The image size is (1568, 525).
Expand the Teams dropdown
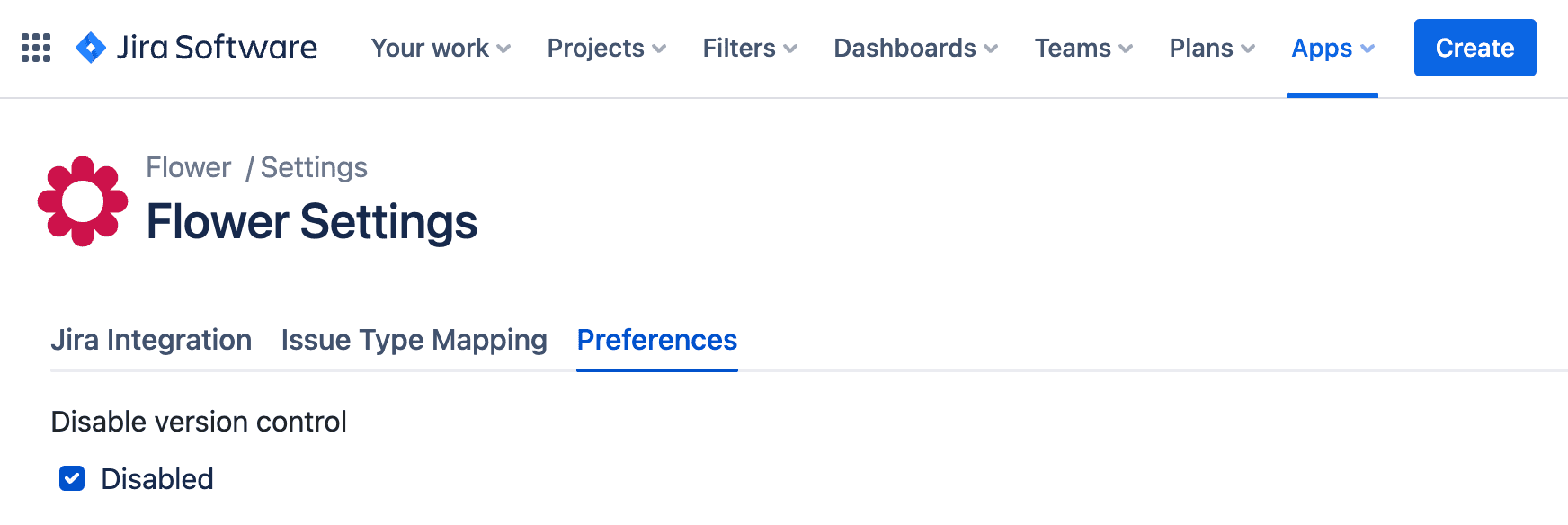click(x=1083, y=48)
